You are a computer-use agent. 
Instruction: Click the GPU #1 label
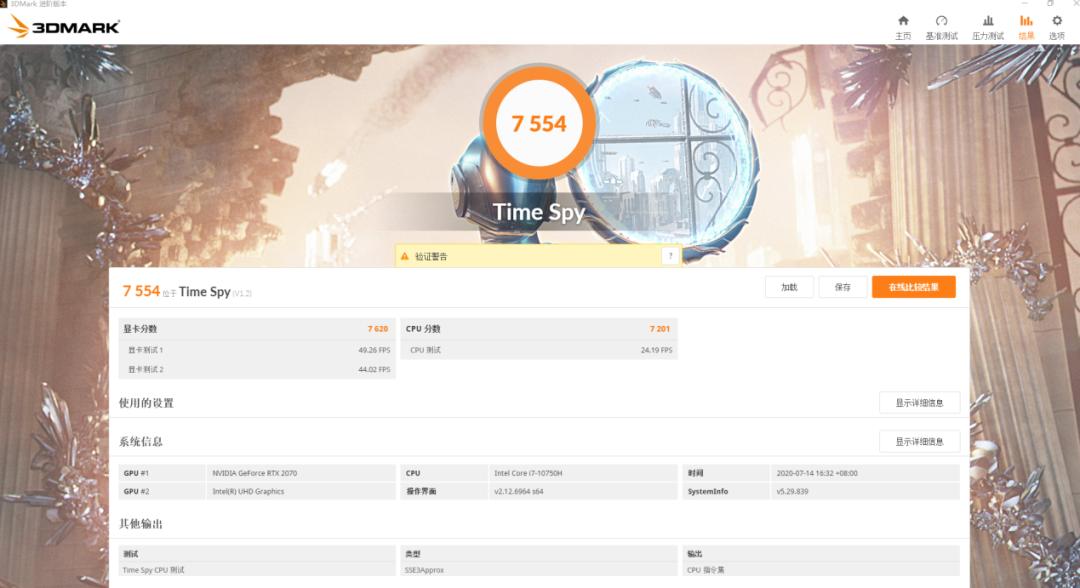tap(136, 473)
